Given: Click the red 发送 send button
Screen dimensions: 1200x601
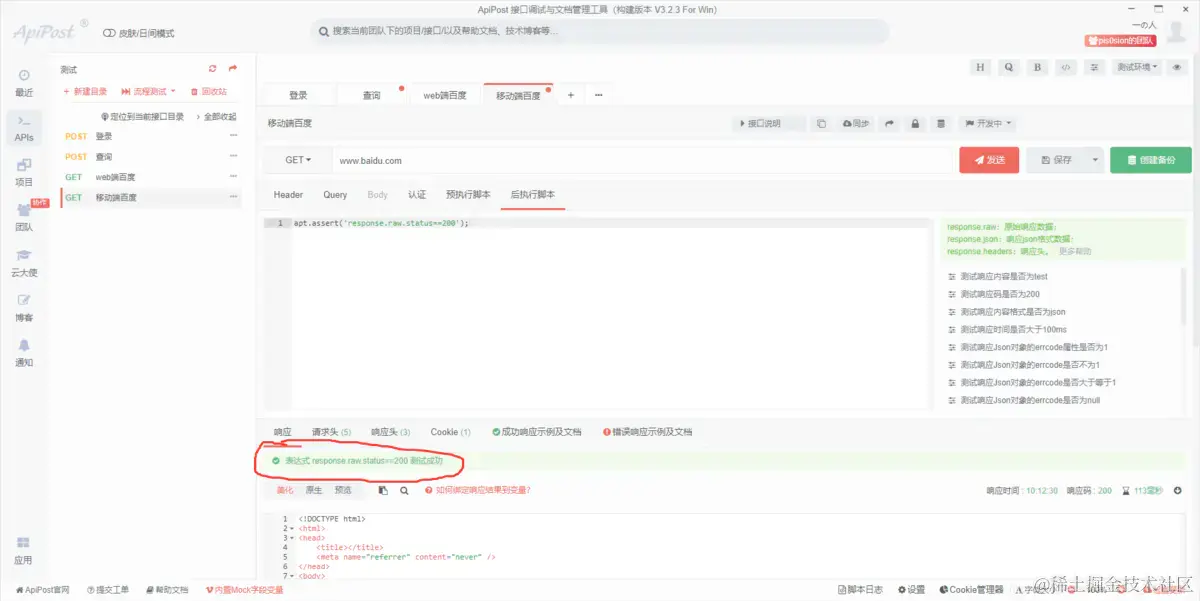Looking at the screenshot, I should tap(989, 160).
